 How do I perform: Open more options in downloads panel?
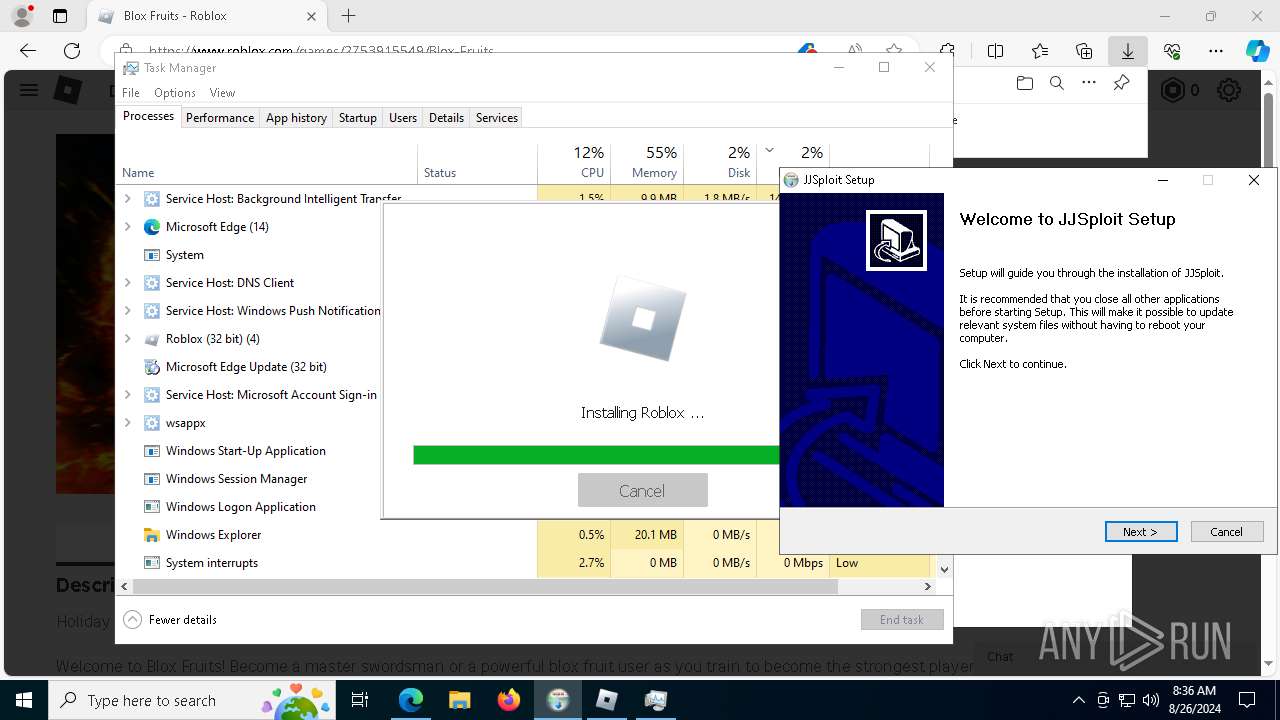(1089, 84)
